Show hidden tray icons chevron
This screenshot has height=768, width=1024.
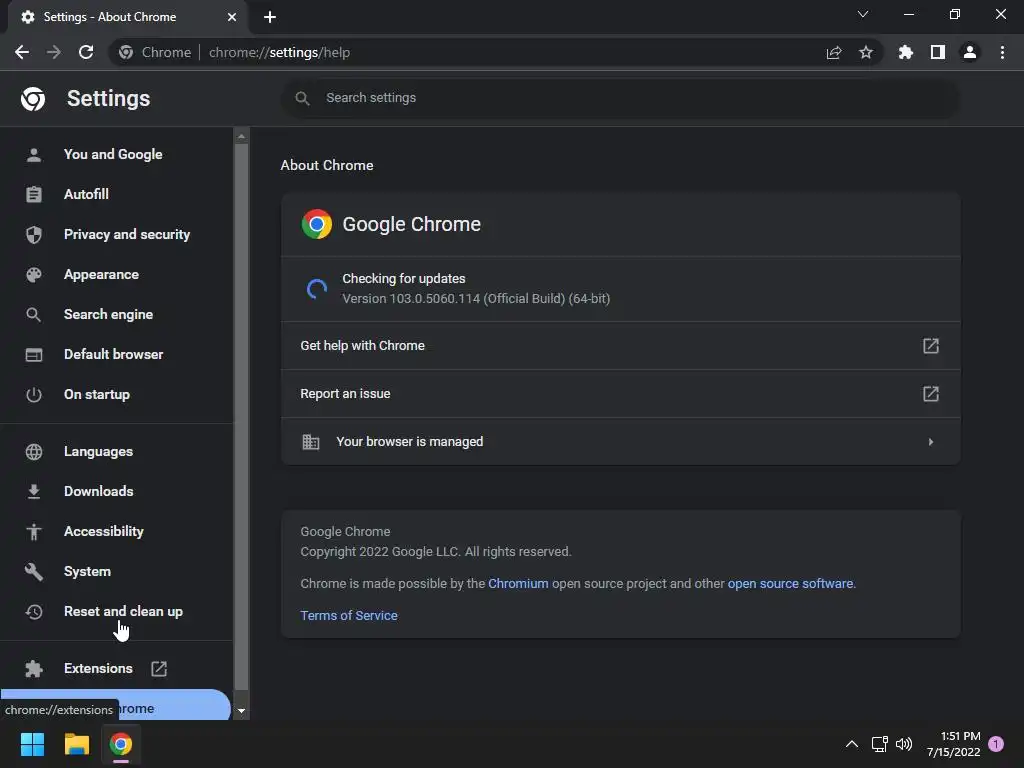point(852,744)
